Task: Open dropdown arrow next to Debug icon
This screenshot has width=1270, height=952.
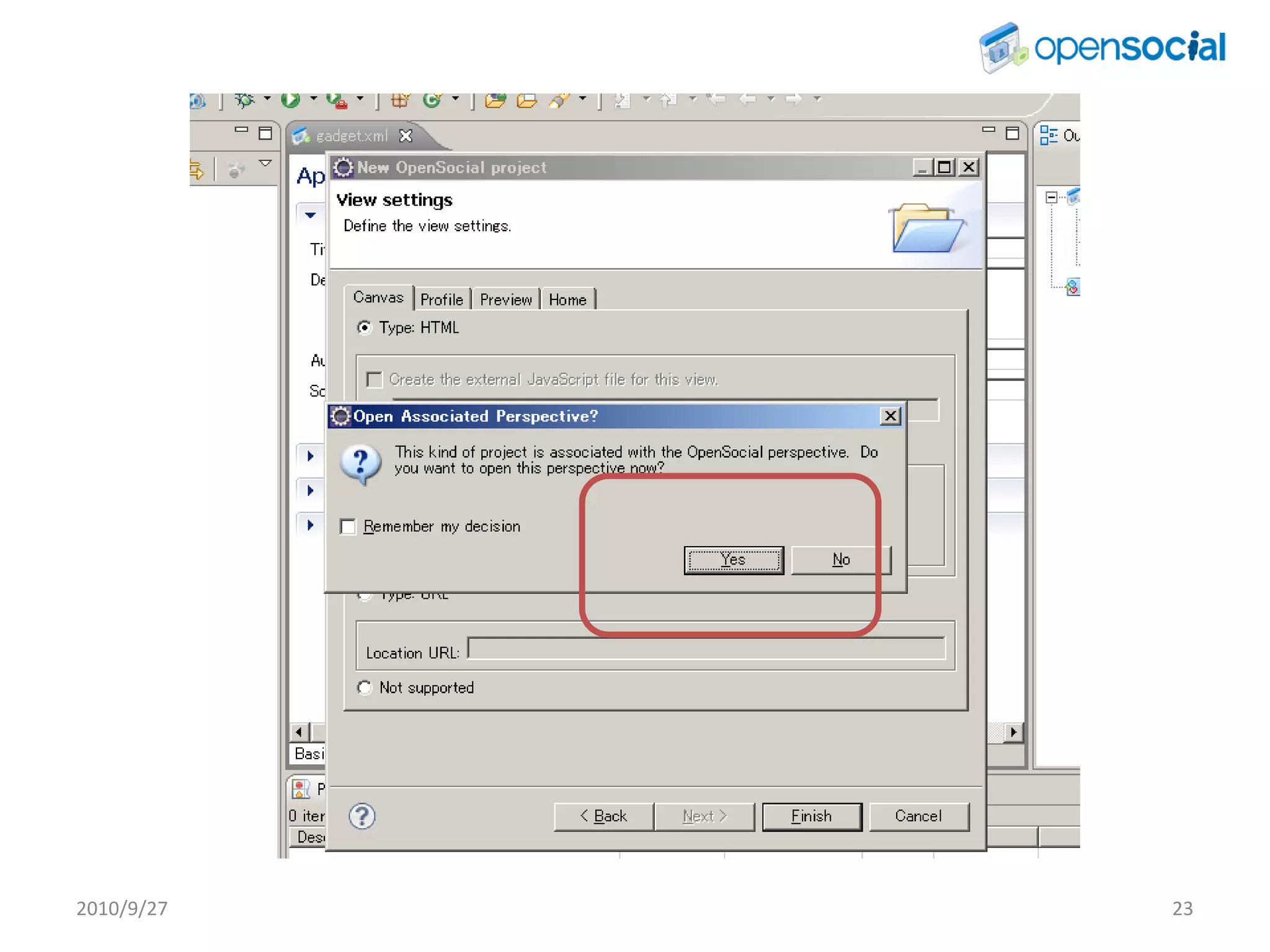Action: pyautogui.click(x=267, y=99)
